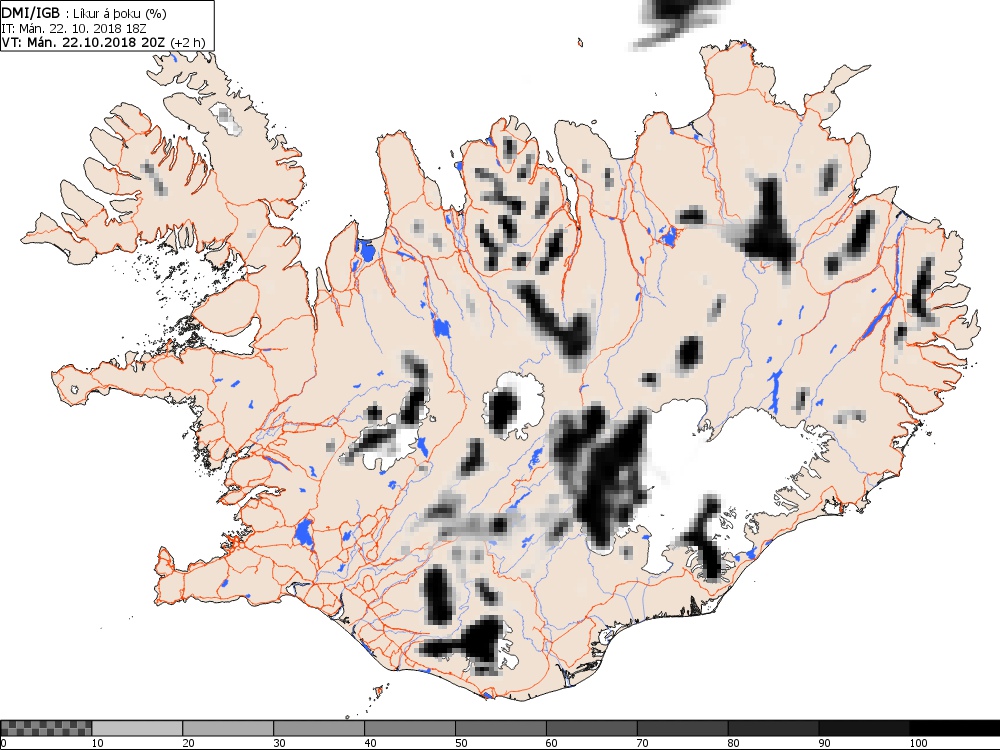Viewport: 1000px width, 750px height.
Task: Click the 'IT: Mán. 22. 10. 2018 18Z' line
Action: tap(74, 28)
